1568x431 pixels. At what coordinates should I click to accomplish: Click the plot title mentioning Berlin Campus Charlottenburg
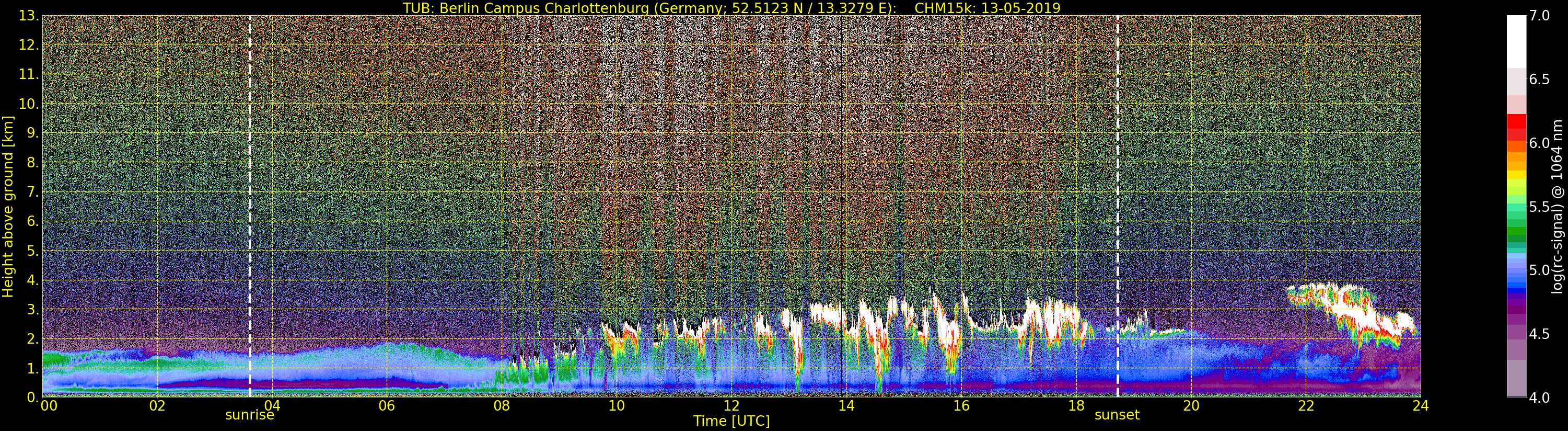point(731,8)
